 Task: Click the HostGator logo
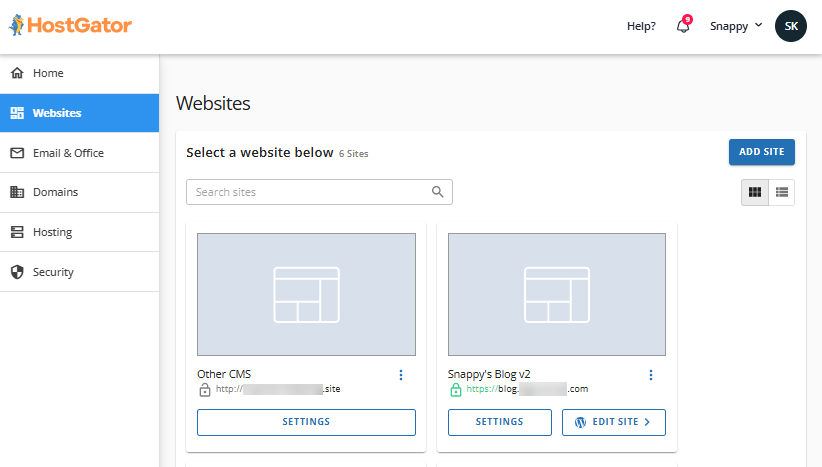click(x=70, y=25)
